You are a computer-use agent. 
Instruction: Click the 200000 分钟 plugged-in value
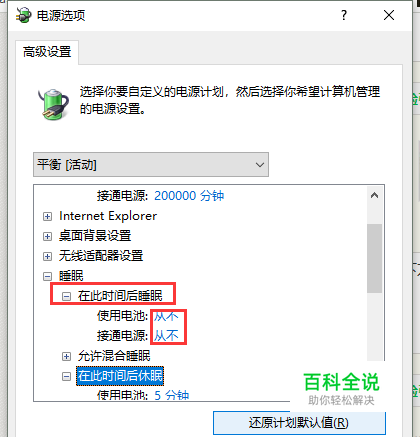(x=189, y=196)
